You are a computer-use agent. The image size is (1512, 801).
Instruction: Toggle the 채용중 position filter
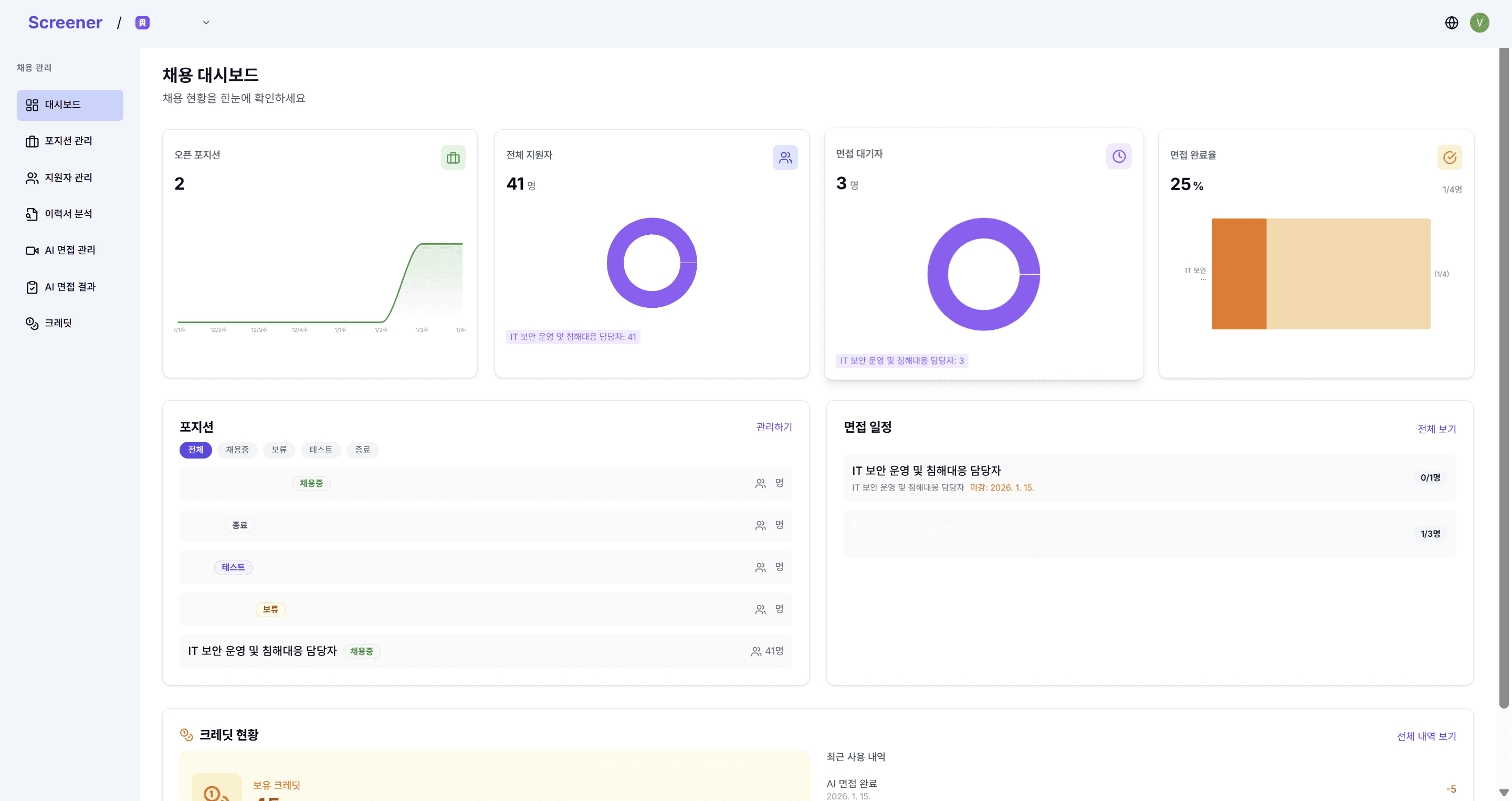[x=237, y=450]
